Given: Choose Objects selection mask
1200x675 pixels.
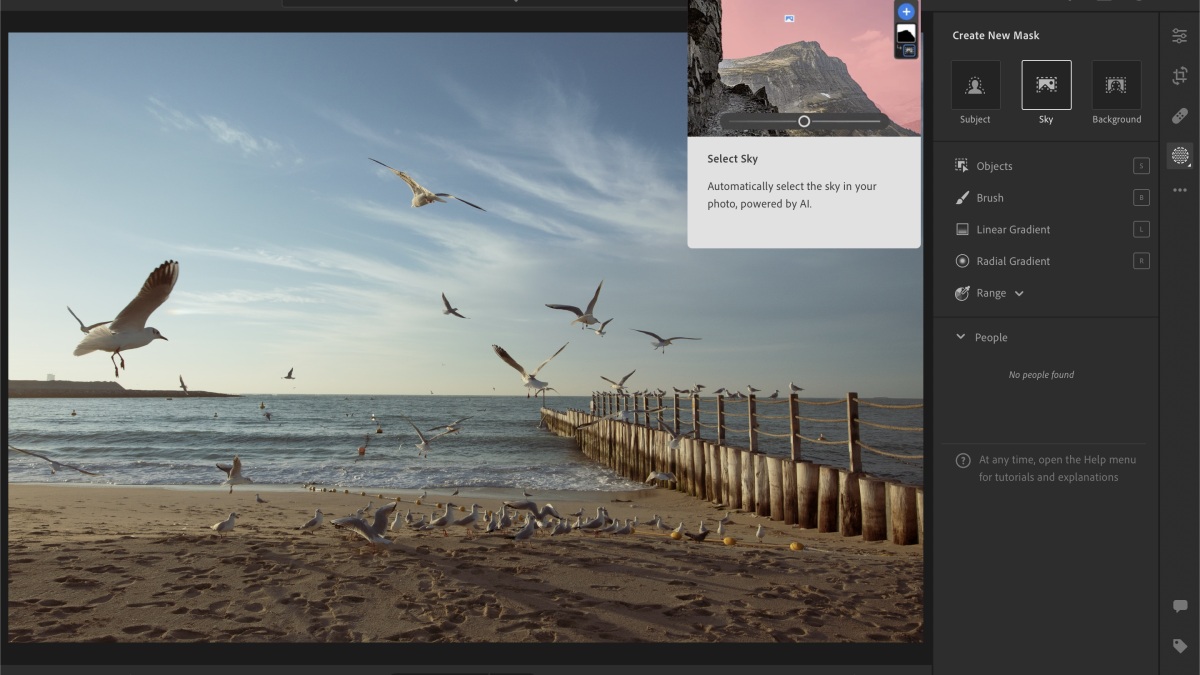Looking at the screenshot, I should pos(994,166).
